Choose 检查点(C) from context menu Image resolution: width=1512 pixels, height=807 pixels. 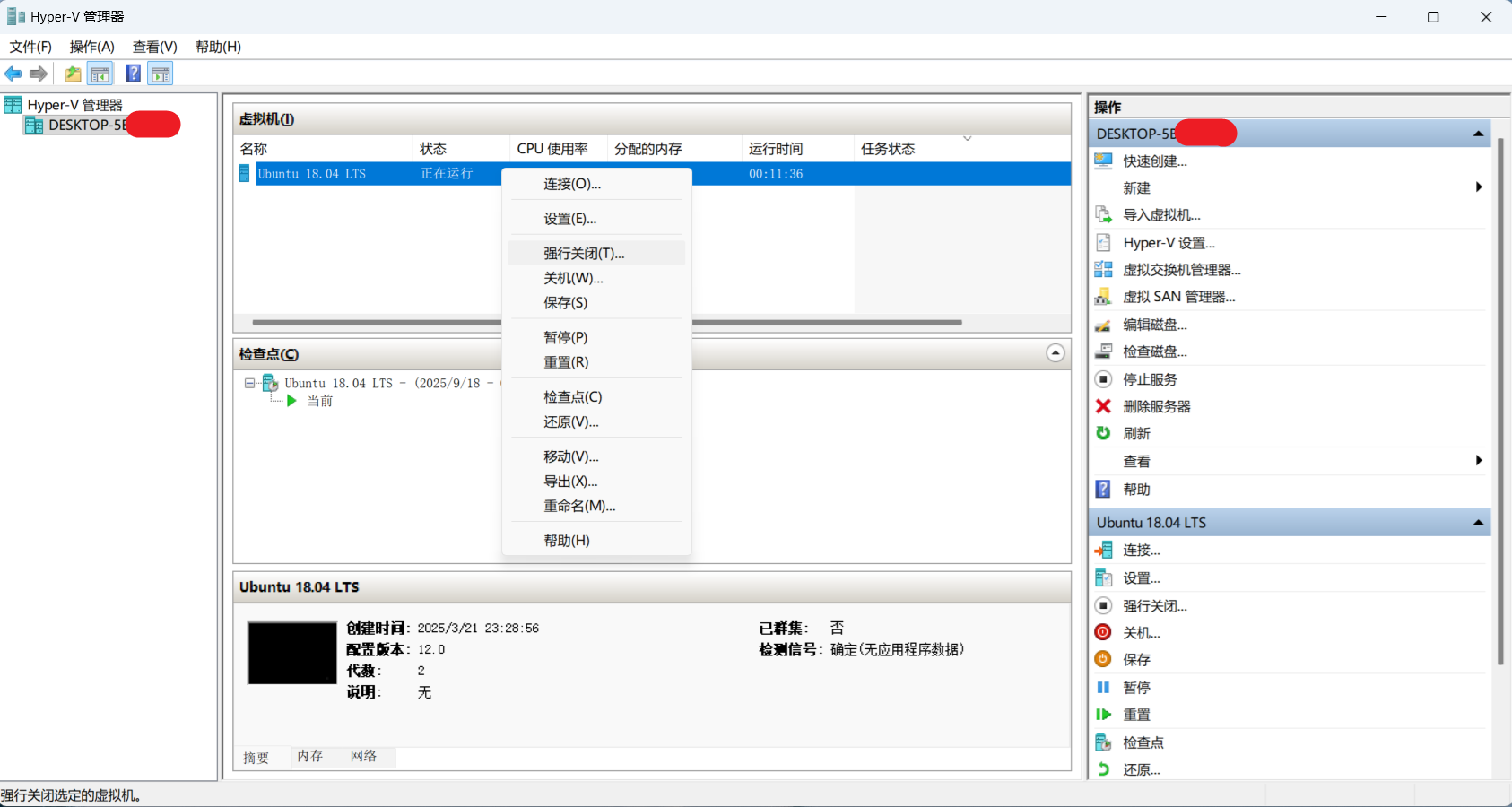pyautogui.click(x=596, y=397)
